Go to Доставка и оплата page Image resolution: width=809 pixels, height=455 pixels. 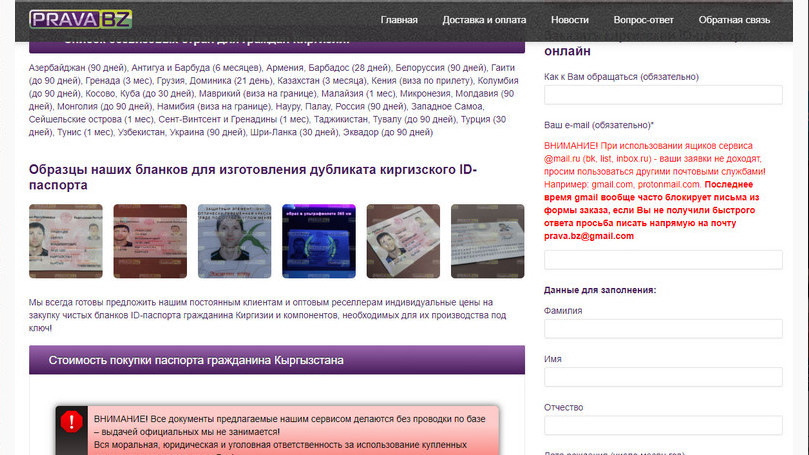pyautogui.click(x=485, y=20)
